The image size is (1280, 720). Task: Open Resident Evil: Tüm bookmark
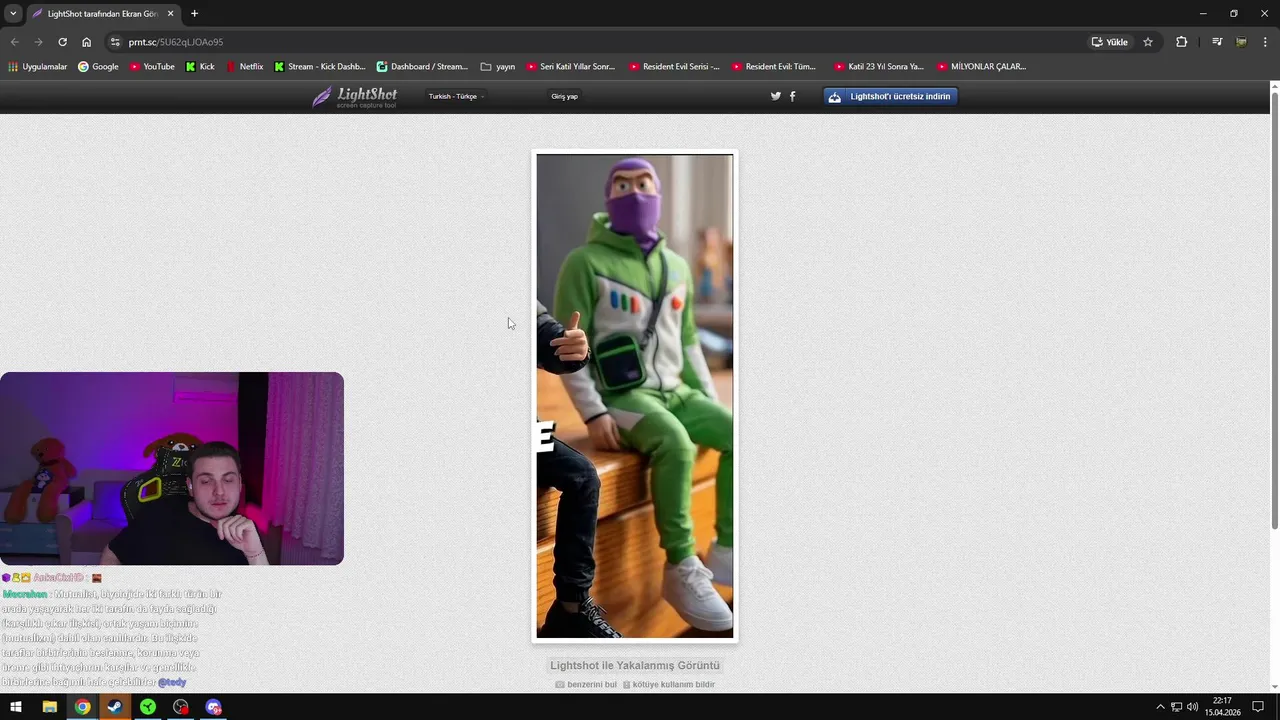[774, 67]
